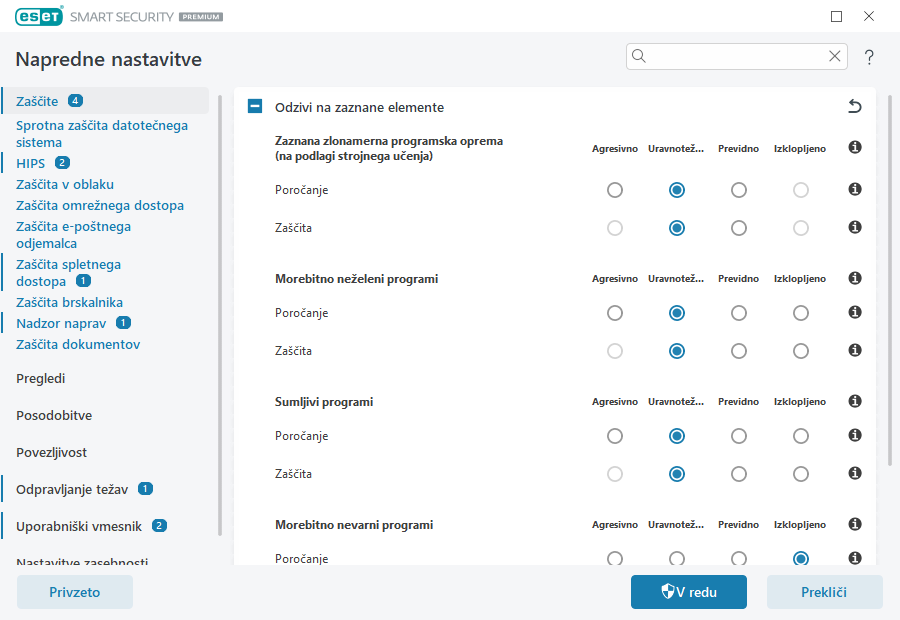Screen dimensions: 900x620
Task: Set Morebitno neželeni programi Zaščita to Previdno
Action: [739, 351]
